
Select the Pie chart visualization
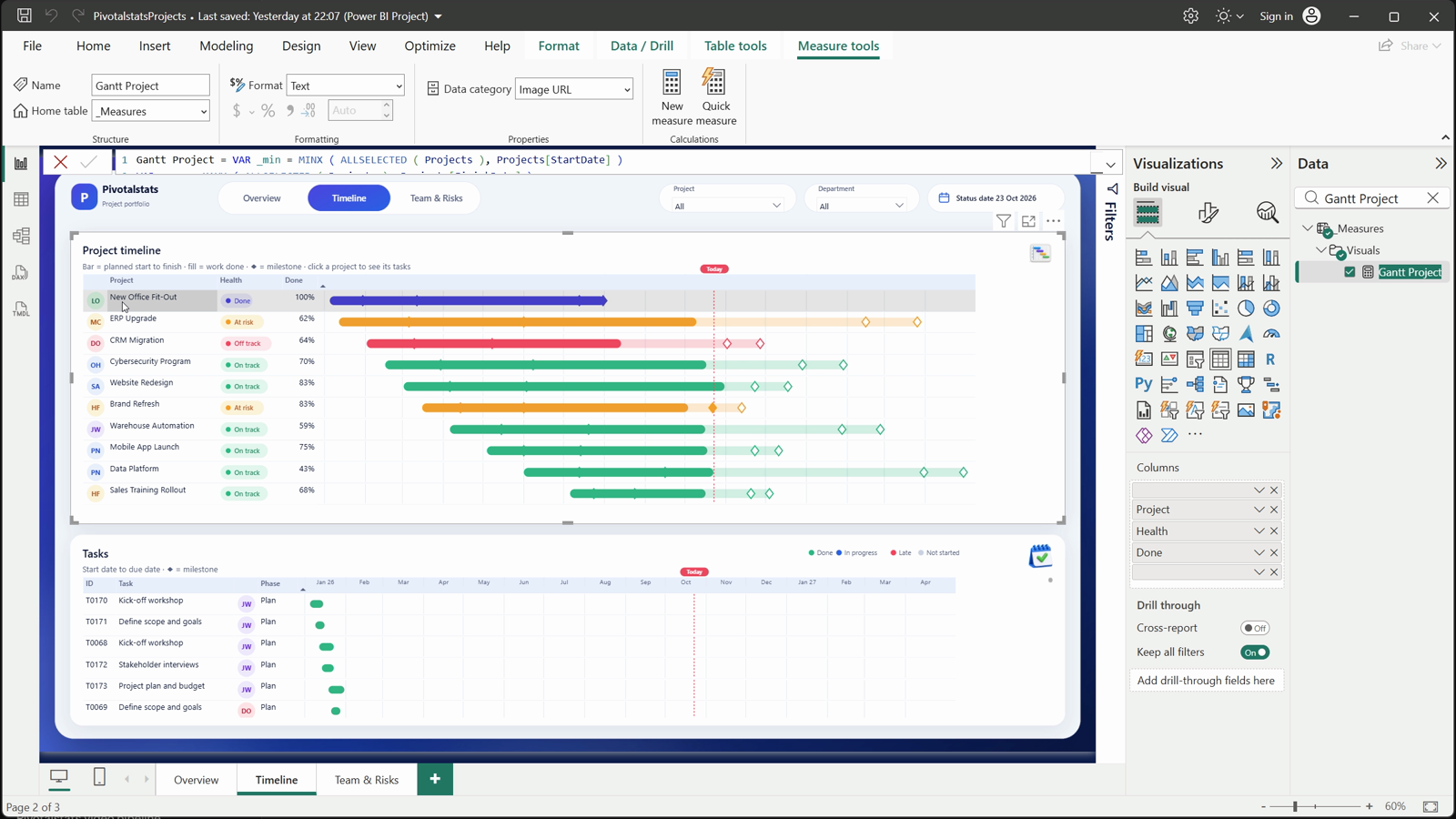click(x=1246, y=308)
